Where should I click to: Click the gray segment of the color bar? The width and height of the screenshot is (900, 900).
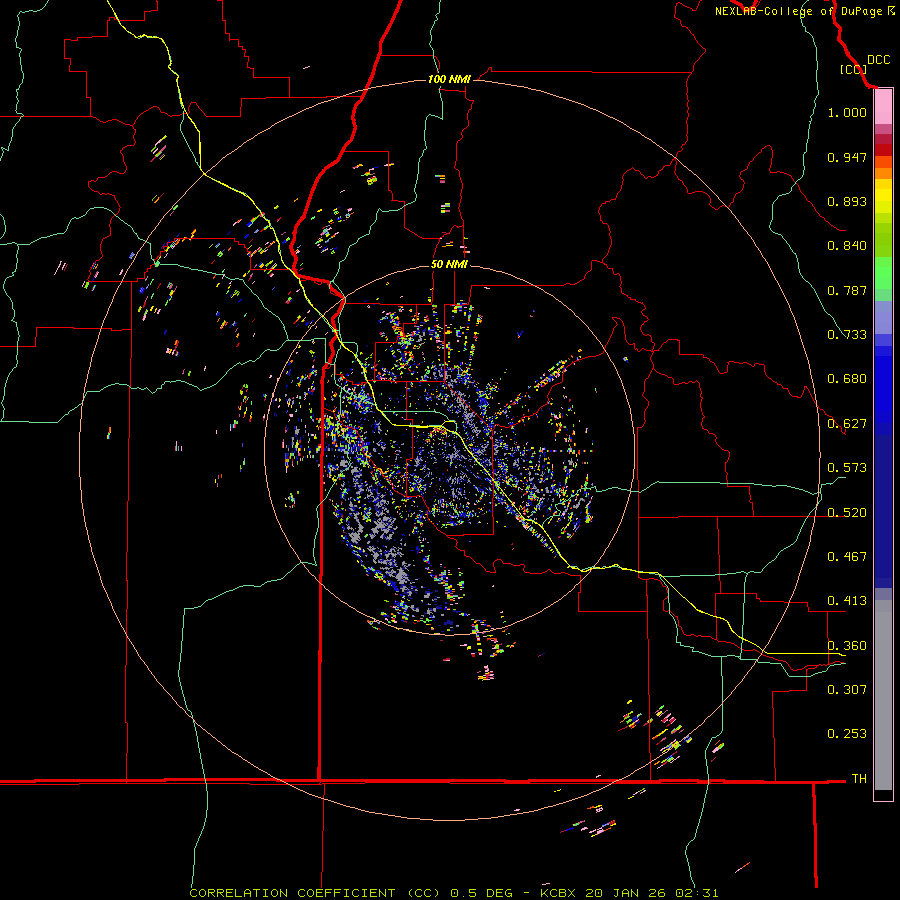click(x=883, y=695)
